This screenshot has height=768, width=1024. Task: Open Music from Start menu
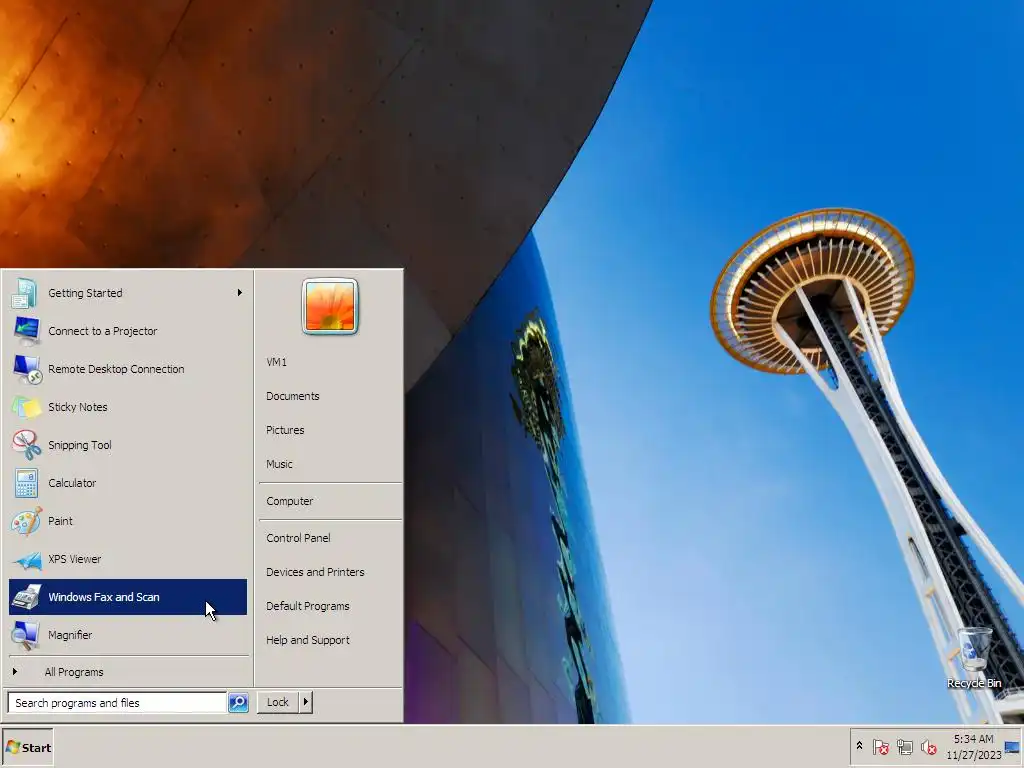point(279,464)
